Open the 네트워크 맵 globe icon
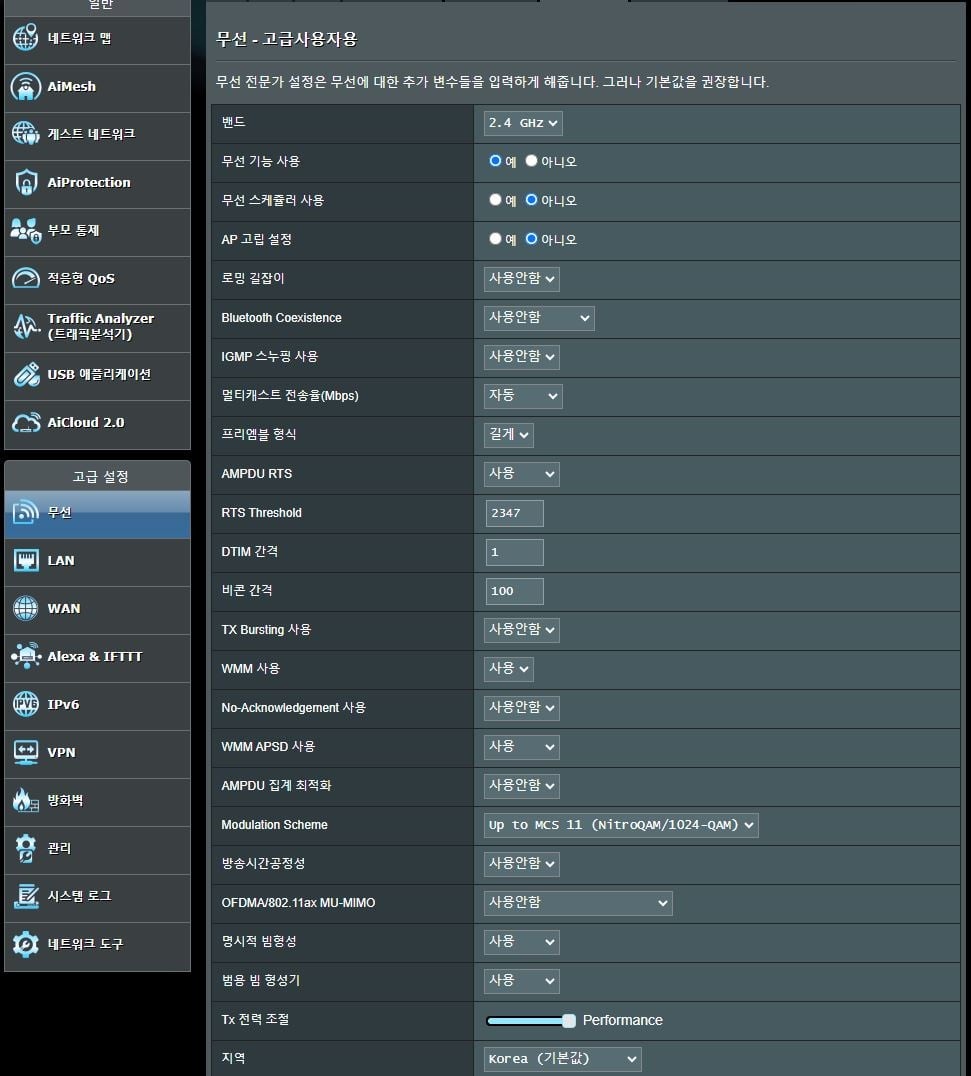 (x=25, y=38)
